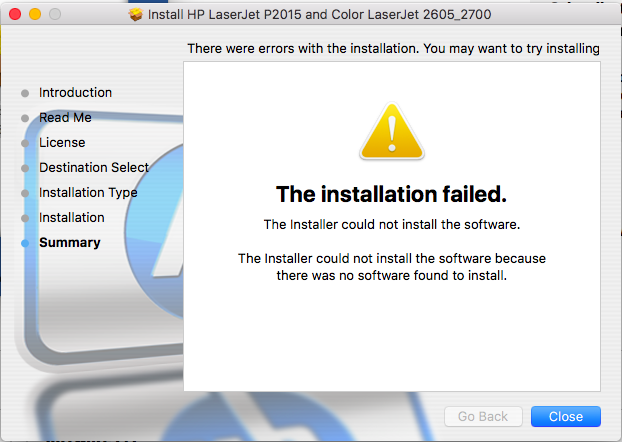Viewport: 622px width, 442px height.
Task: Click the blue Close button
Action: [566, 416]
